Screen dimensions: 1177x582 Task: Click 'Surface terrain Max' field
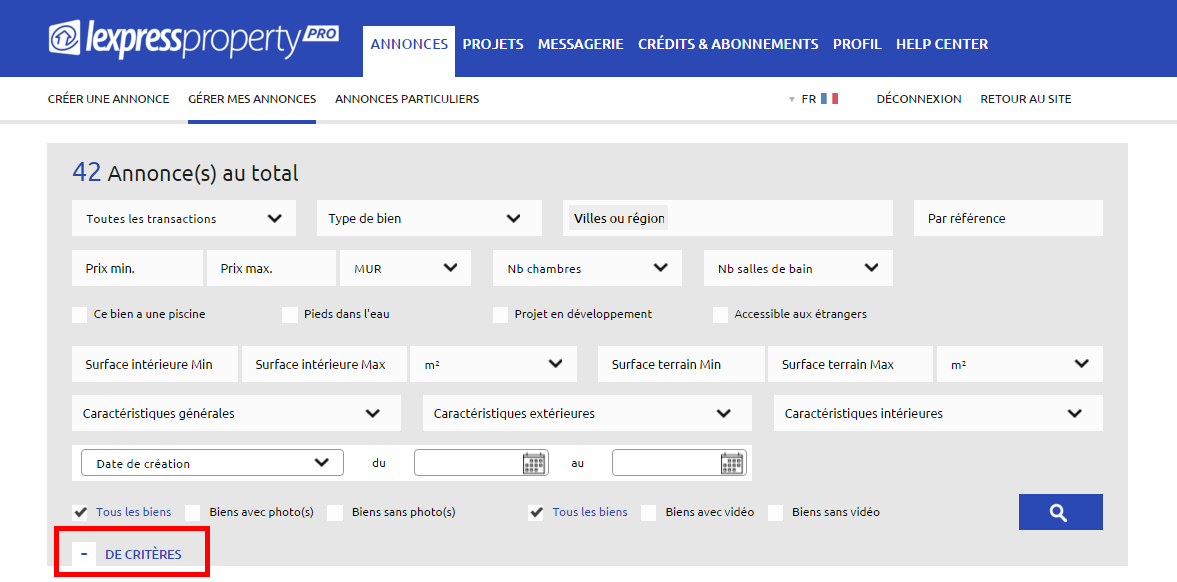850,364
